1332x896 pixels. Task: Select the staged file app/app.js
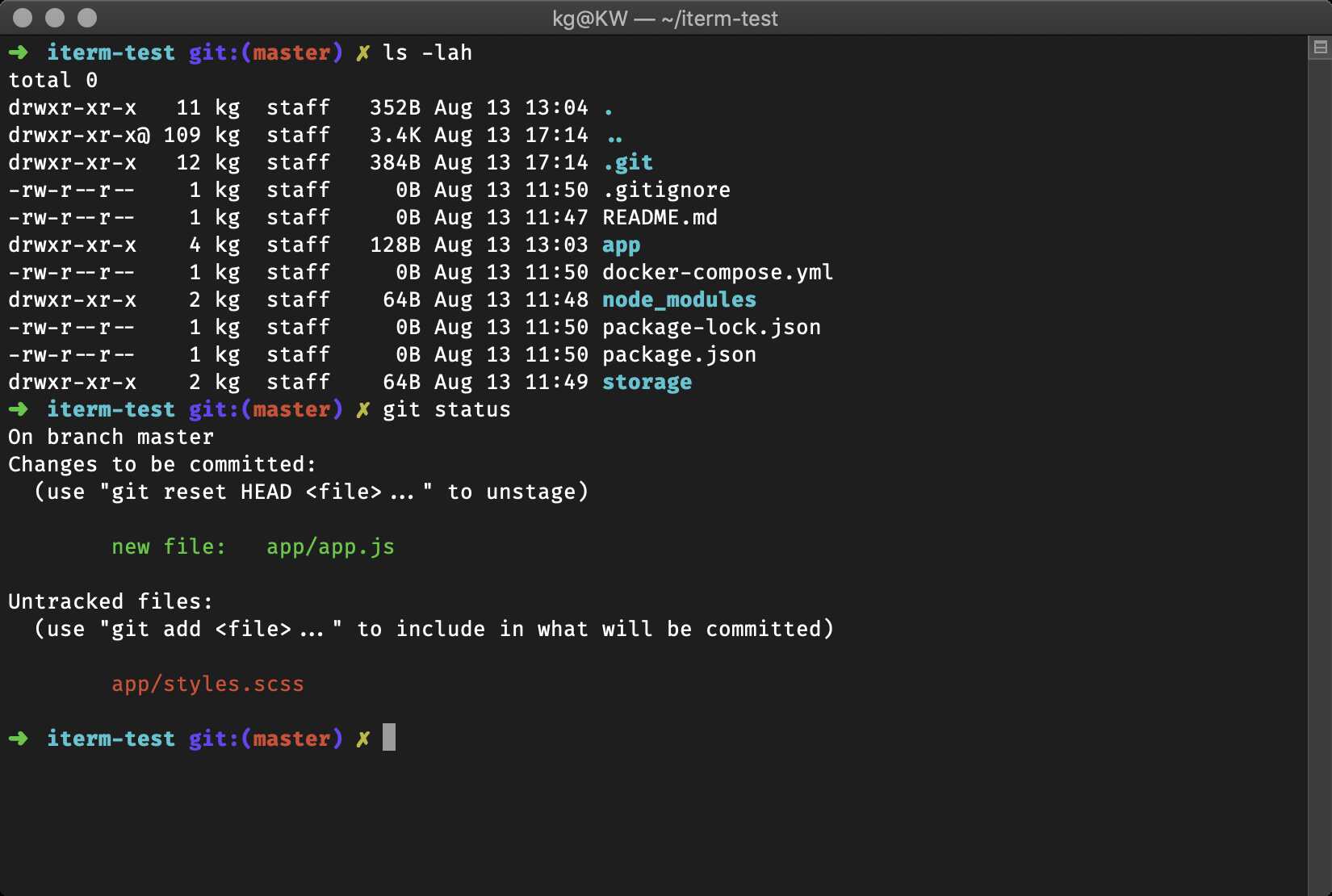pos(330,546)
